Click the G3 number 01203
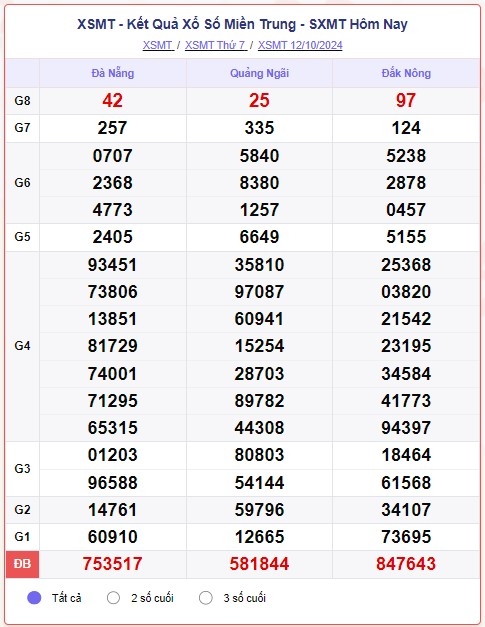The height and width of the screenshot is (627, 485). pyautogui.click(x=112, y=455)
